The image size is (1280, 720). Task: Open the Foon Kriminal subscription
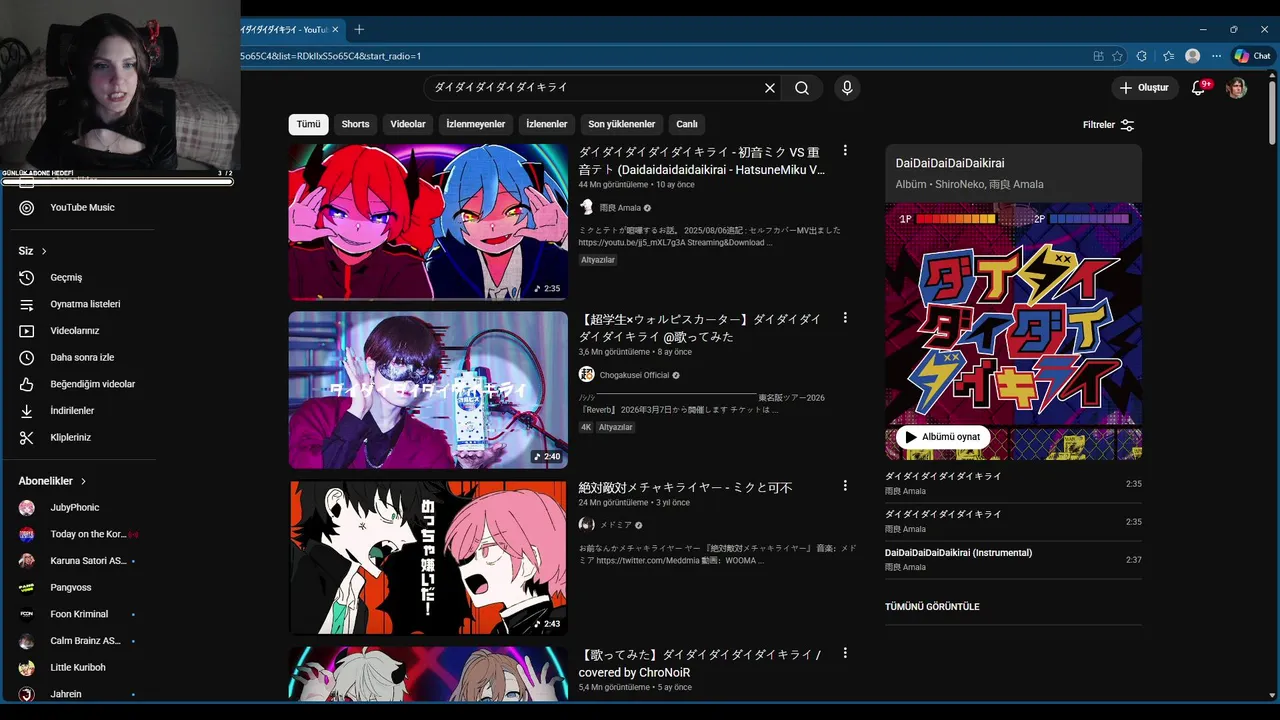80,614
